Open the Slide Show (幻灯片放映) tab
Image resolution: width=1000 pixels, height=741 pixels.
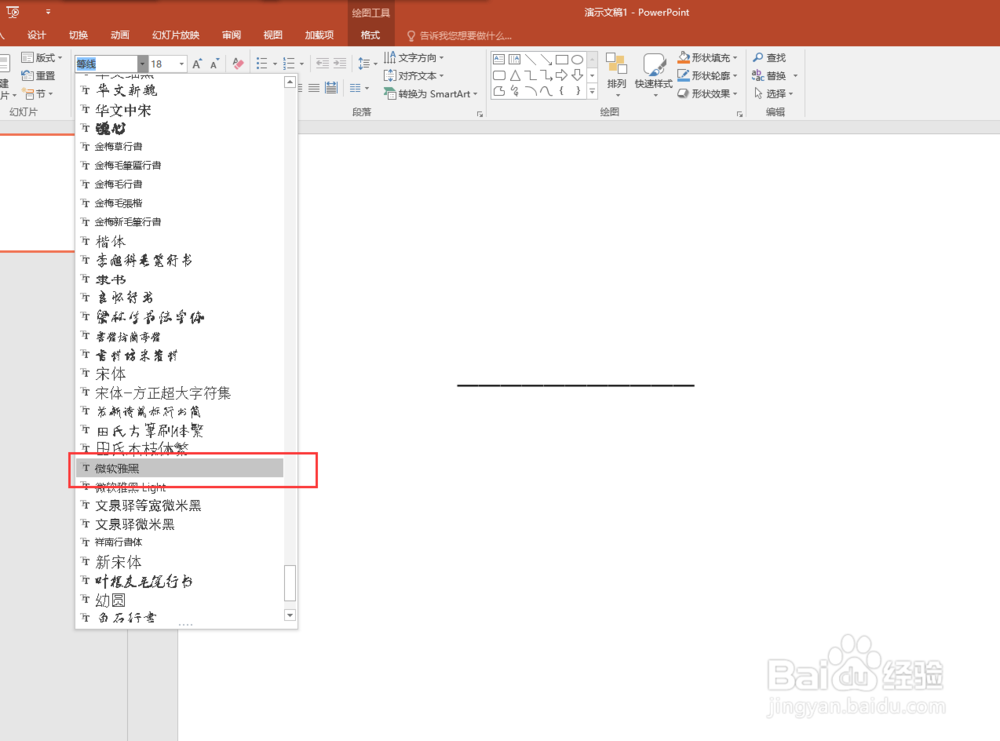(175, 35)
